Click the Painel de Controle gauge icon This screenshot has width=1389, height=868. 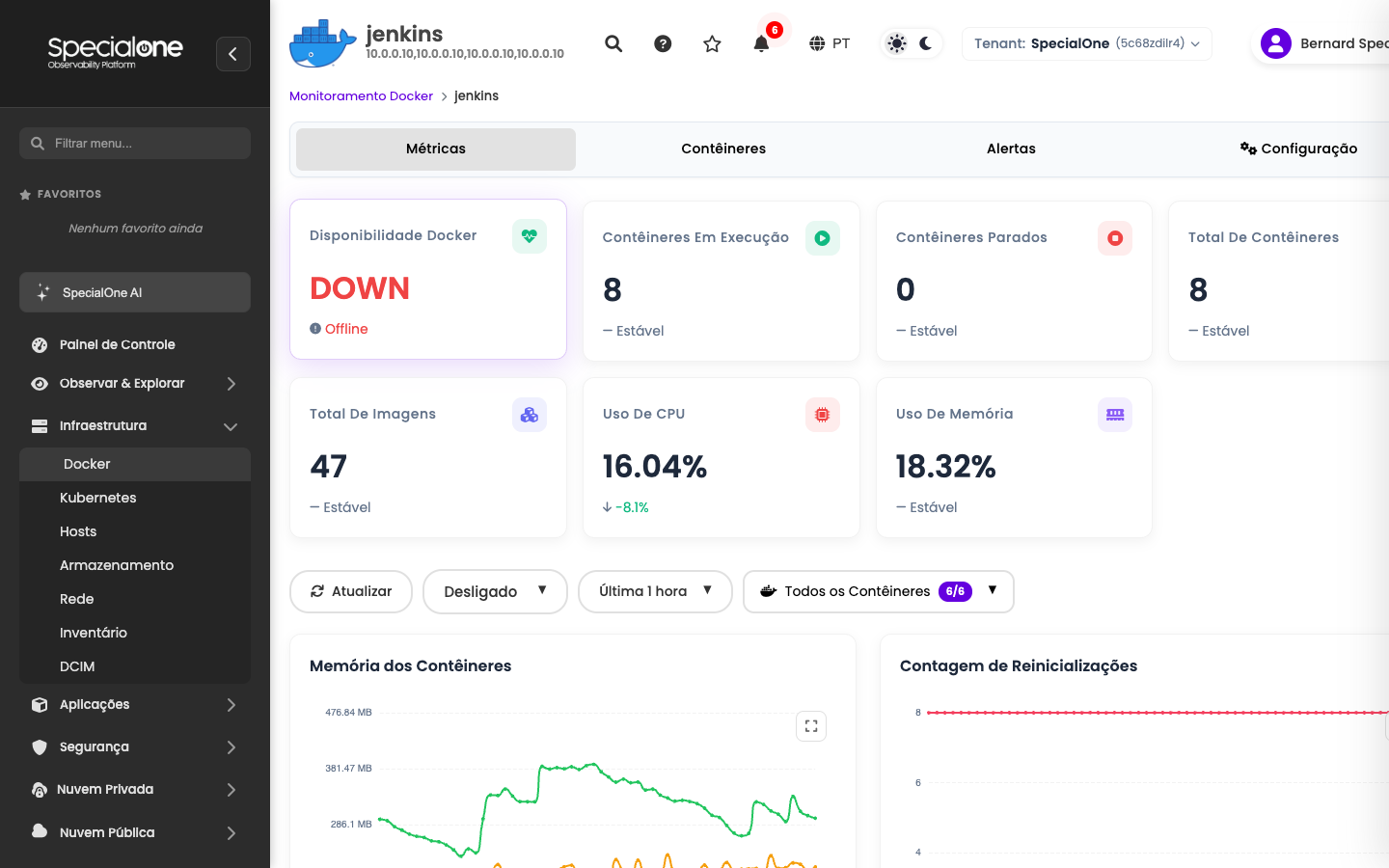coord(40,345)
